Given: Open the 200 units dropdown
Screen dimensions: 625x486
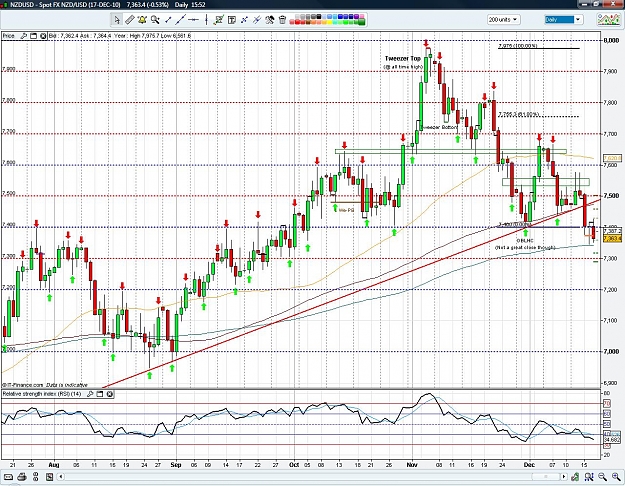Looking at the screenshot, I should tap(503, 19).
